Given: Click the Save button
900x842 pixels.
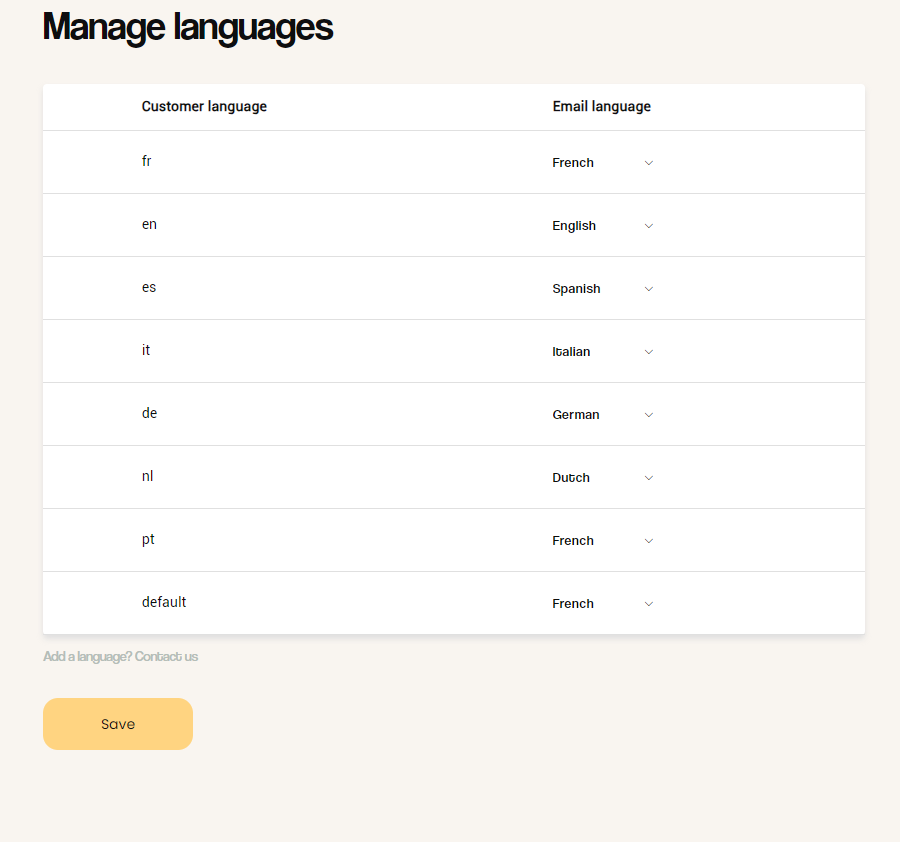Looking at the screenshot, I should click(x=118, y=724).
